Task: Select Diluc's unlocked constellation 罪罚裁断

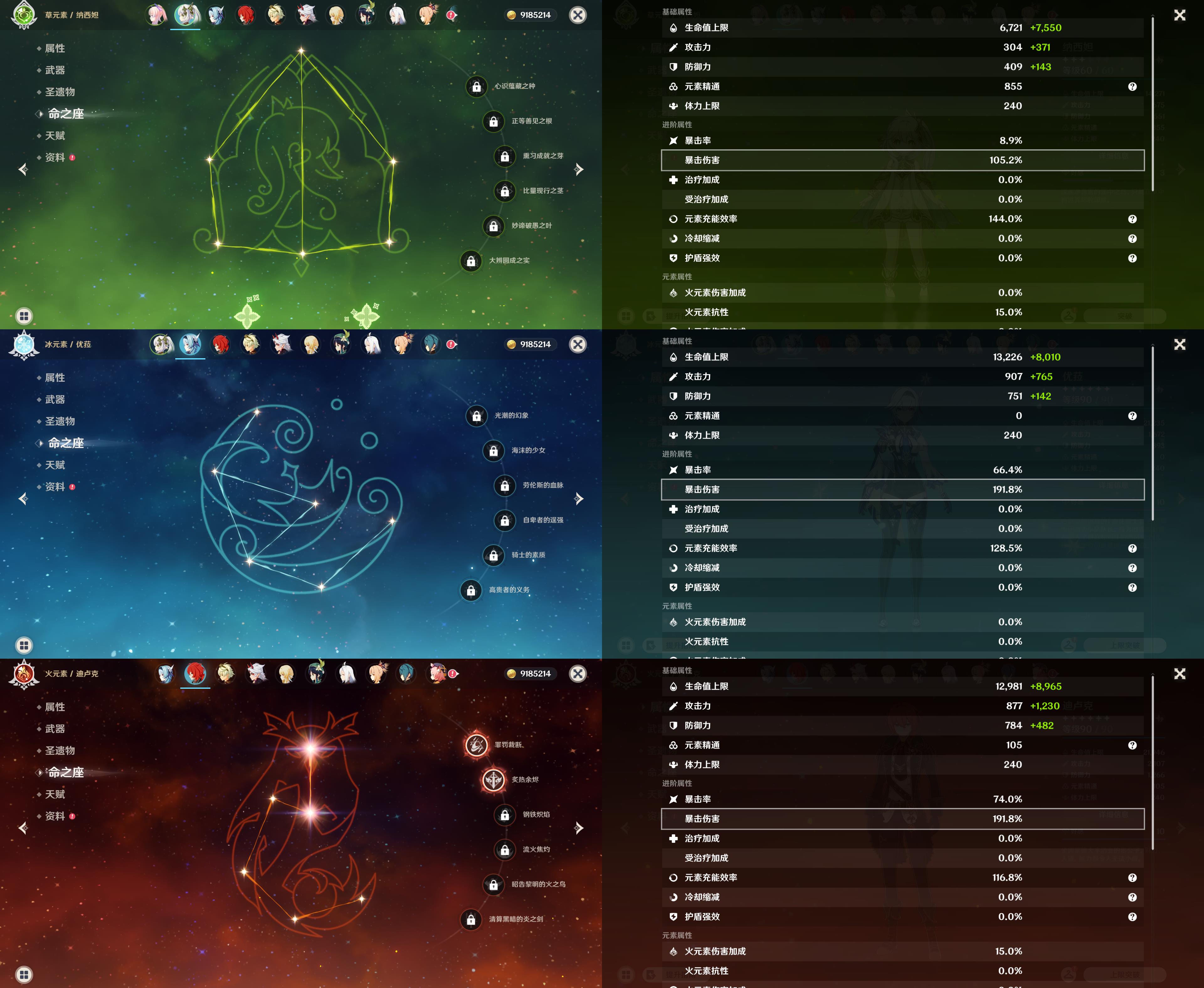Action: [476, 745]
